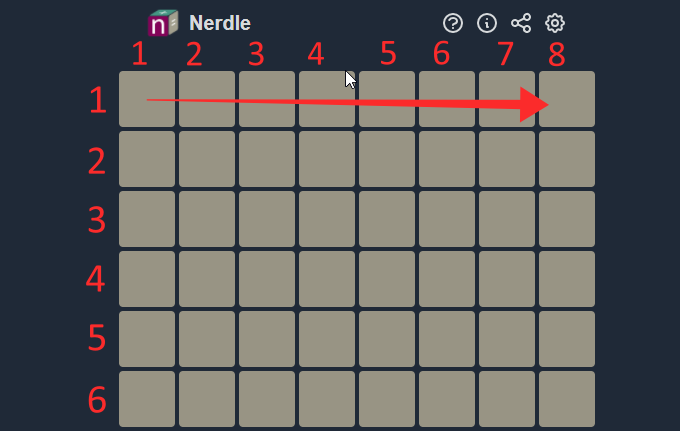The width and height of the screenshot is (680, 431).
Task: Open settings gear icon
Action: 555,23
